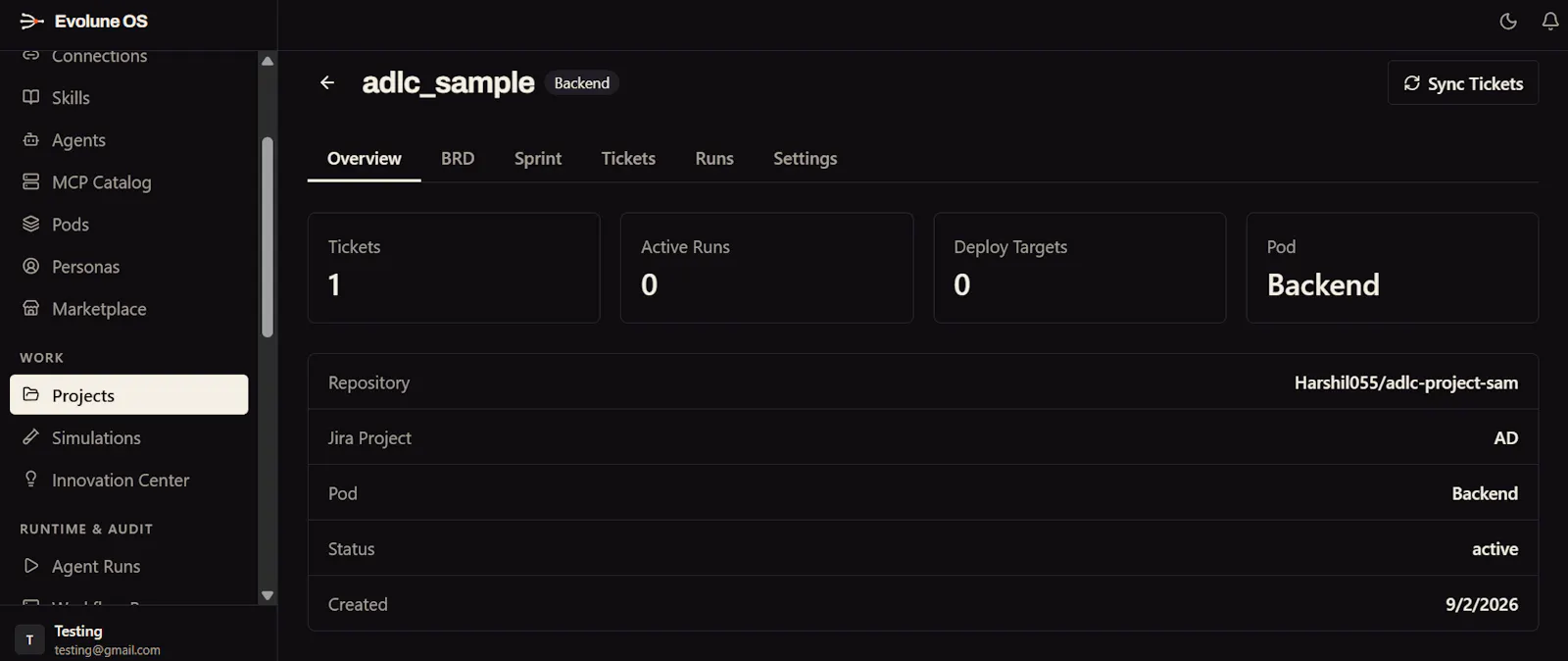This screenshot has height=661, width=1568.
Task: Click the Evolune OS logo icon
Action: click(x=31, y=21)
